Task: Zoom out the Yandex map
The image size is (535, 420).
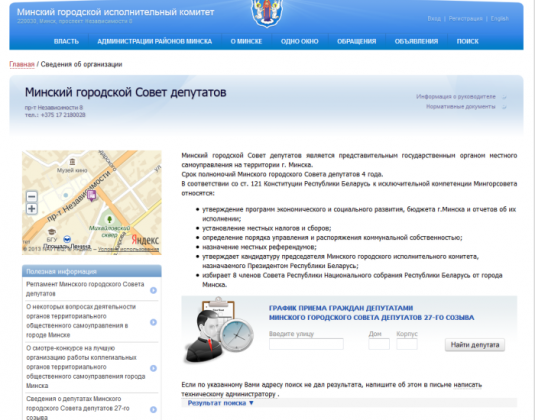Action: (32, 197)
